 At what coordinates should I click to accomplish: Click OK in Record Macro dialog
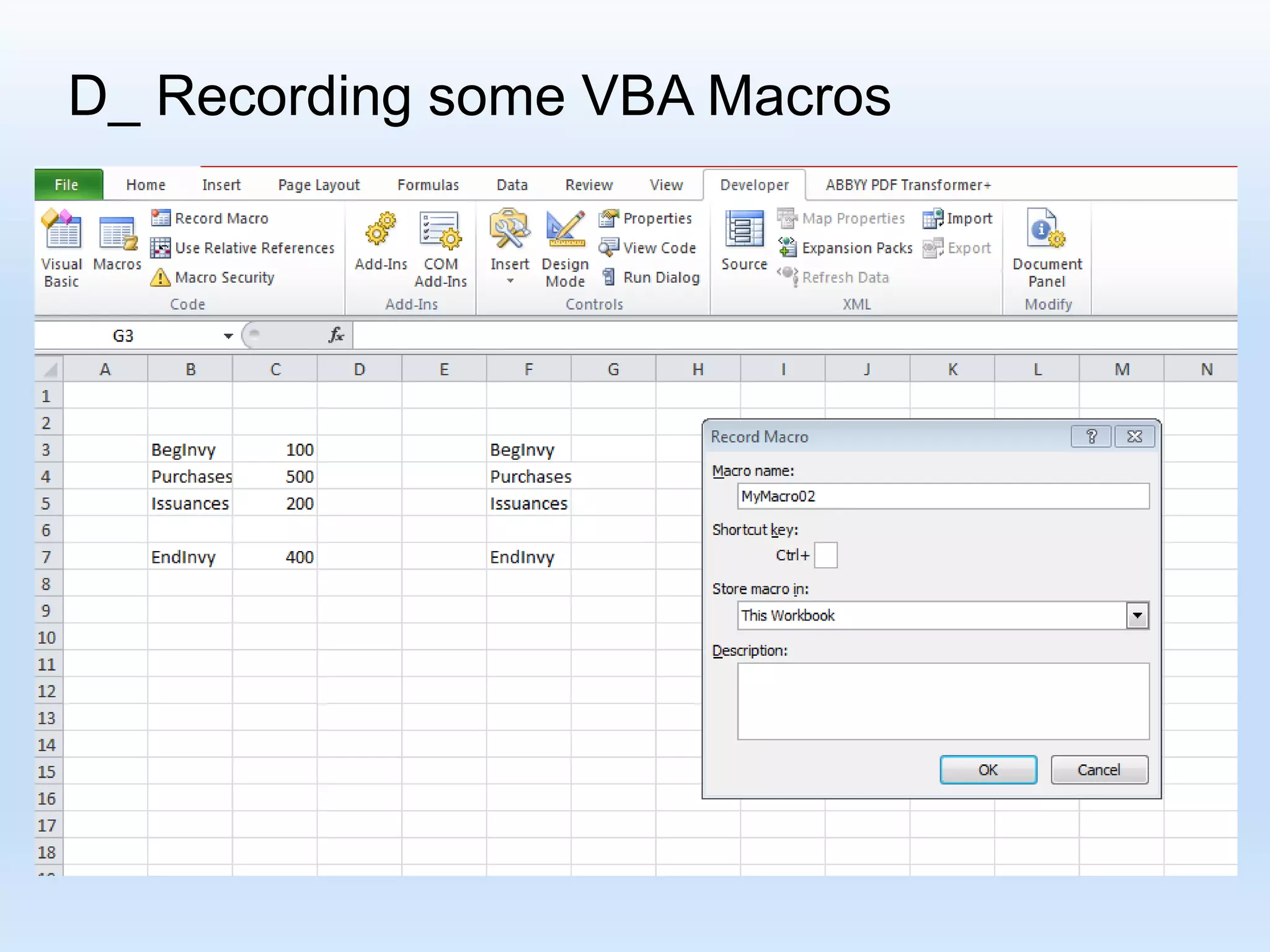coord(987,770)
